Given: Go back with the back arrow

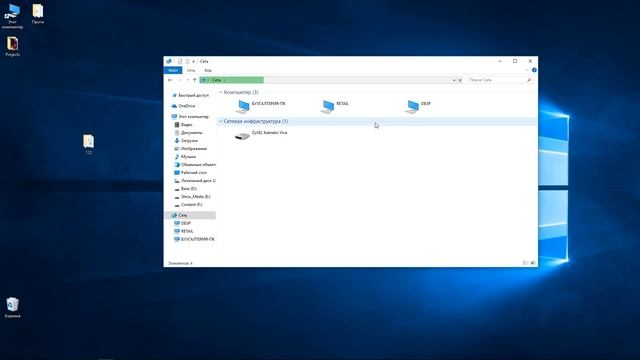Looking at the screenshot, I should click(170, 80).
